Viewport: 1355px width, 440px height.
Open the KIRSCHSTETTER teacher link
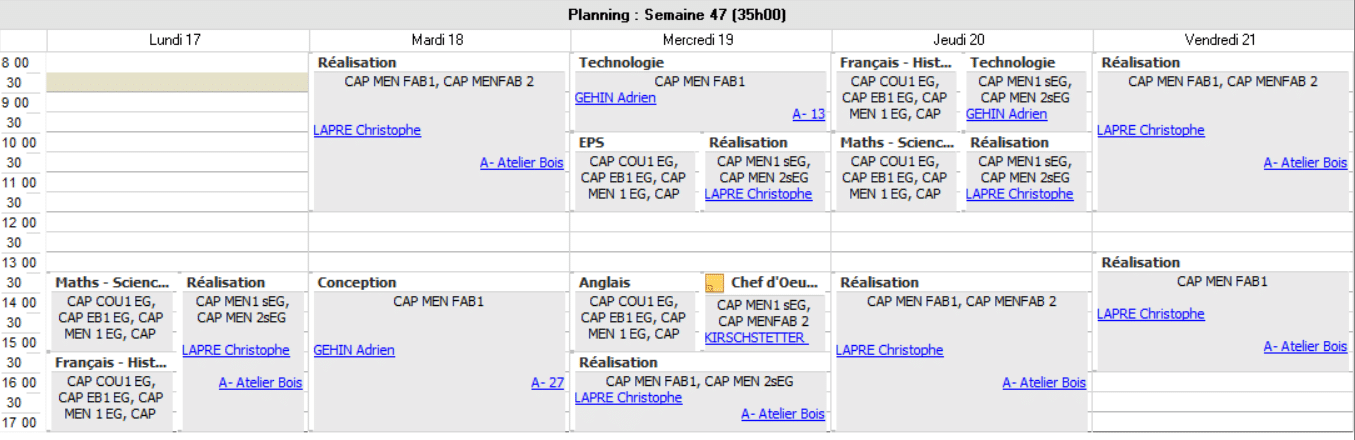[x=755, y=338]
